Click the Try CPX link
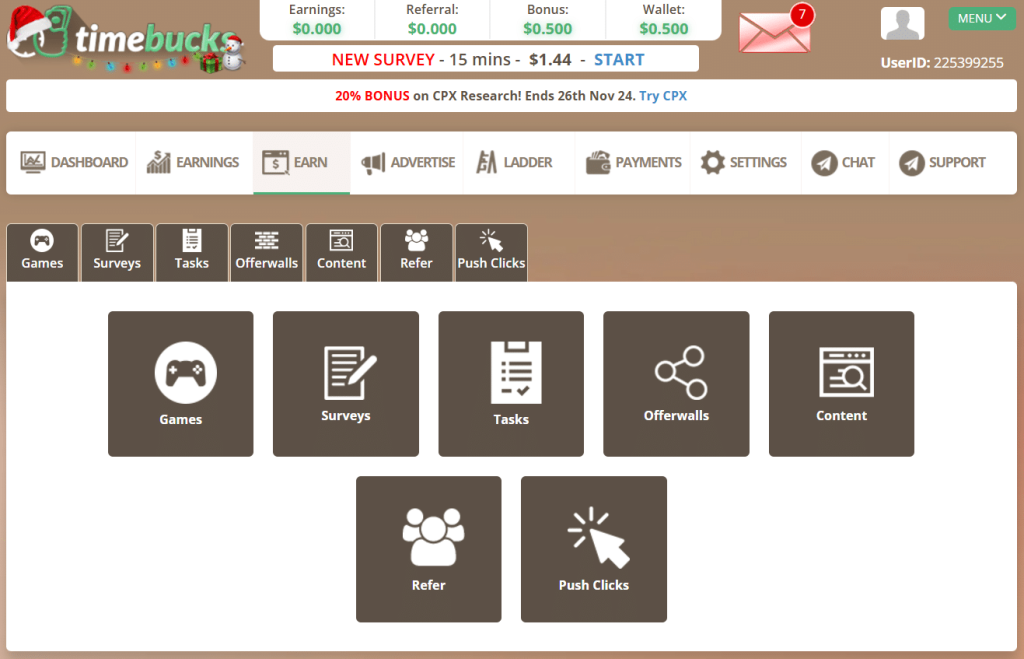The width and height of the screenshot is (1024, 659). coord(663,95)
